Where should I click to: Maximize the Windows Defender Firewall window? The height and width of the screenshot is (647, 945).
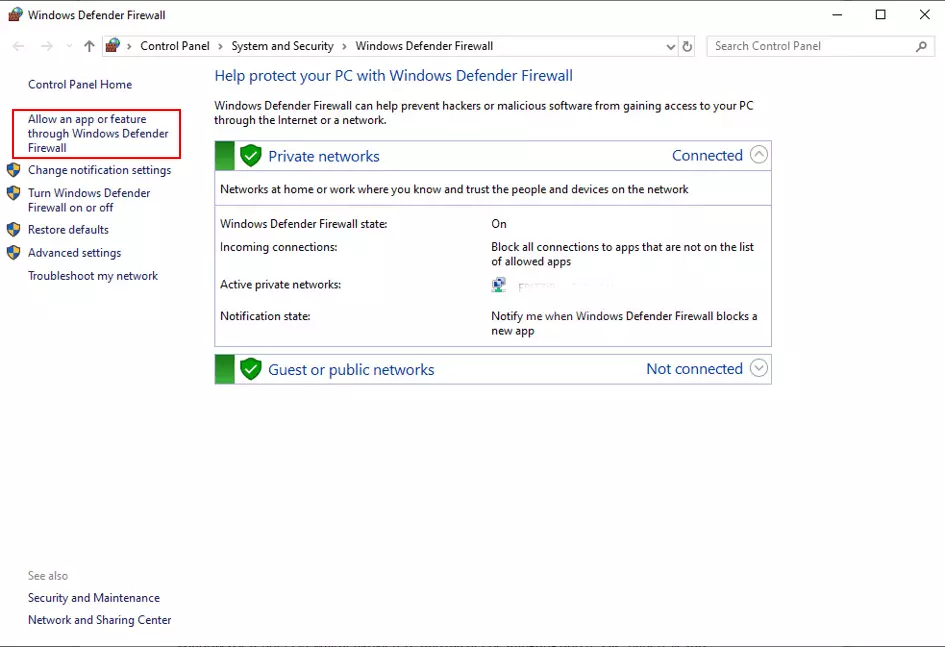[881, 14]
